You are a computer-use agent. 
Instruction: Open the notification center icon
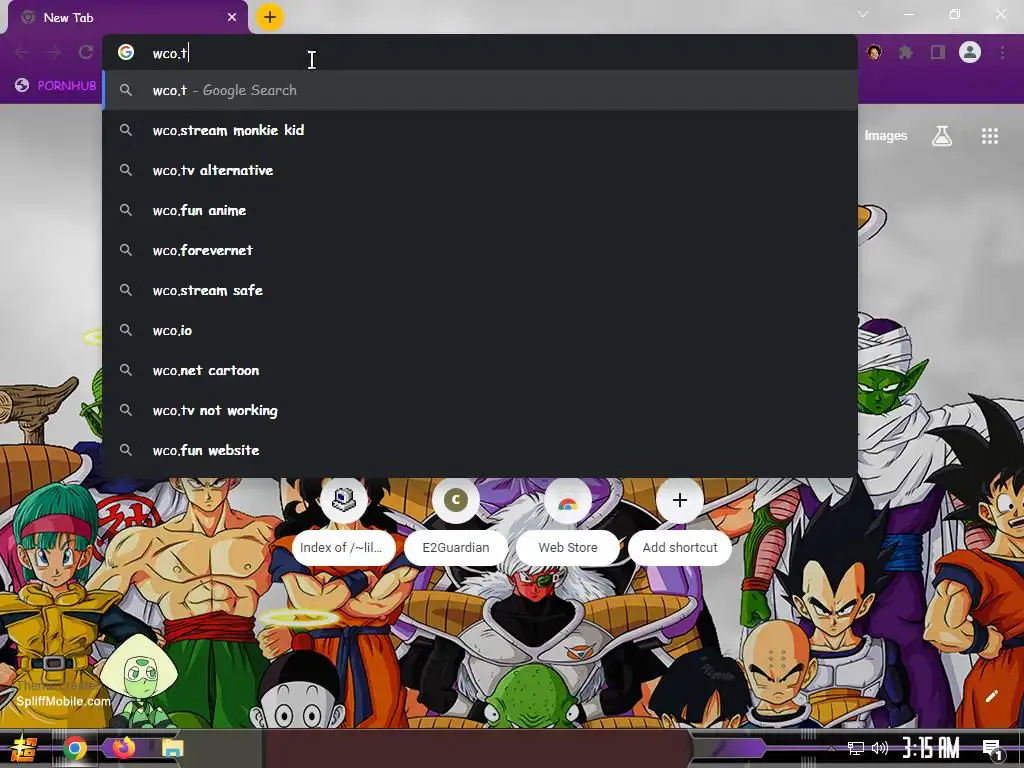click(993, 749)
